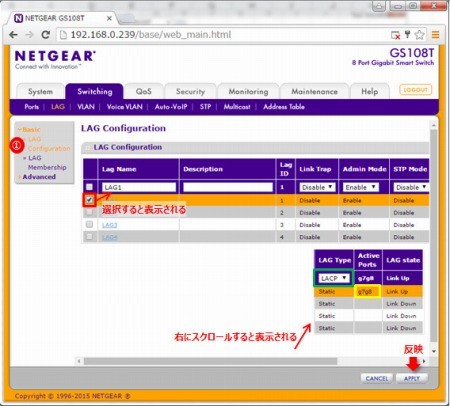Open the Help tab
Screen dimensions: 450x406
pyautogui.click(x=370, y=92)
